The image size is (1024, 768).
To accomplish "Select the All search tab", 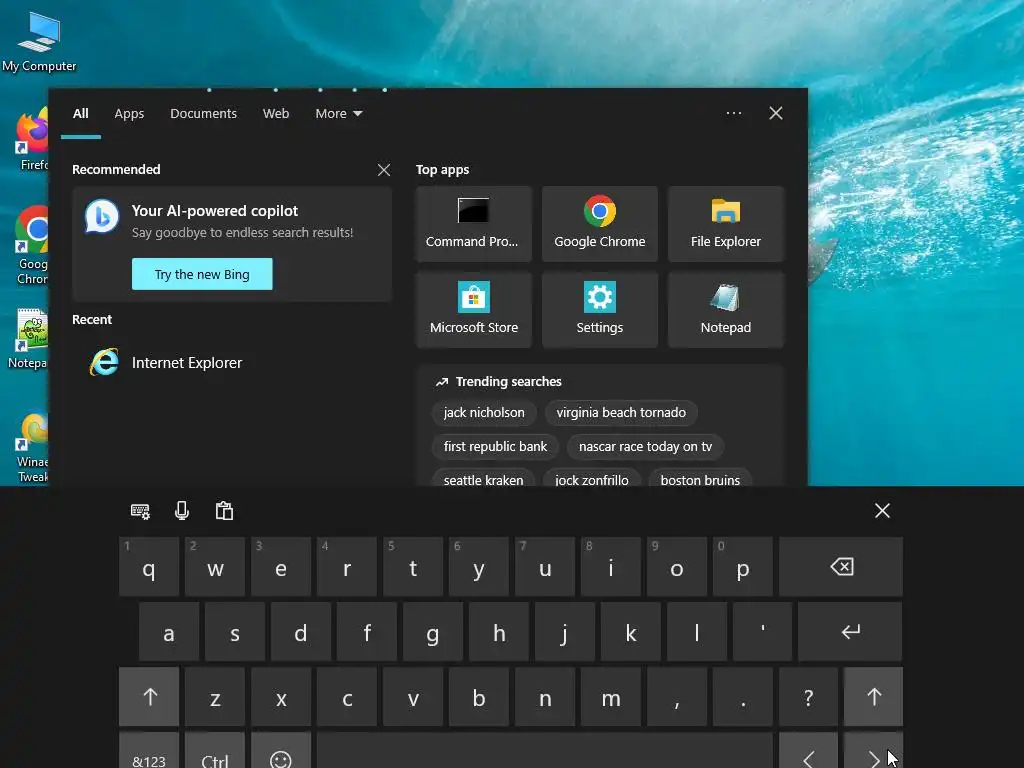I will coord(80,114).
